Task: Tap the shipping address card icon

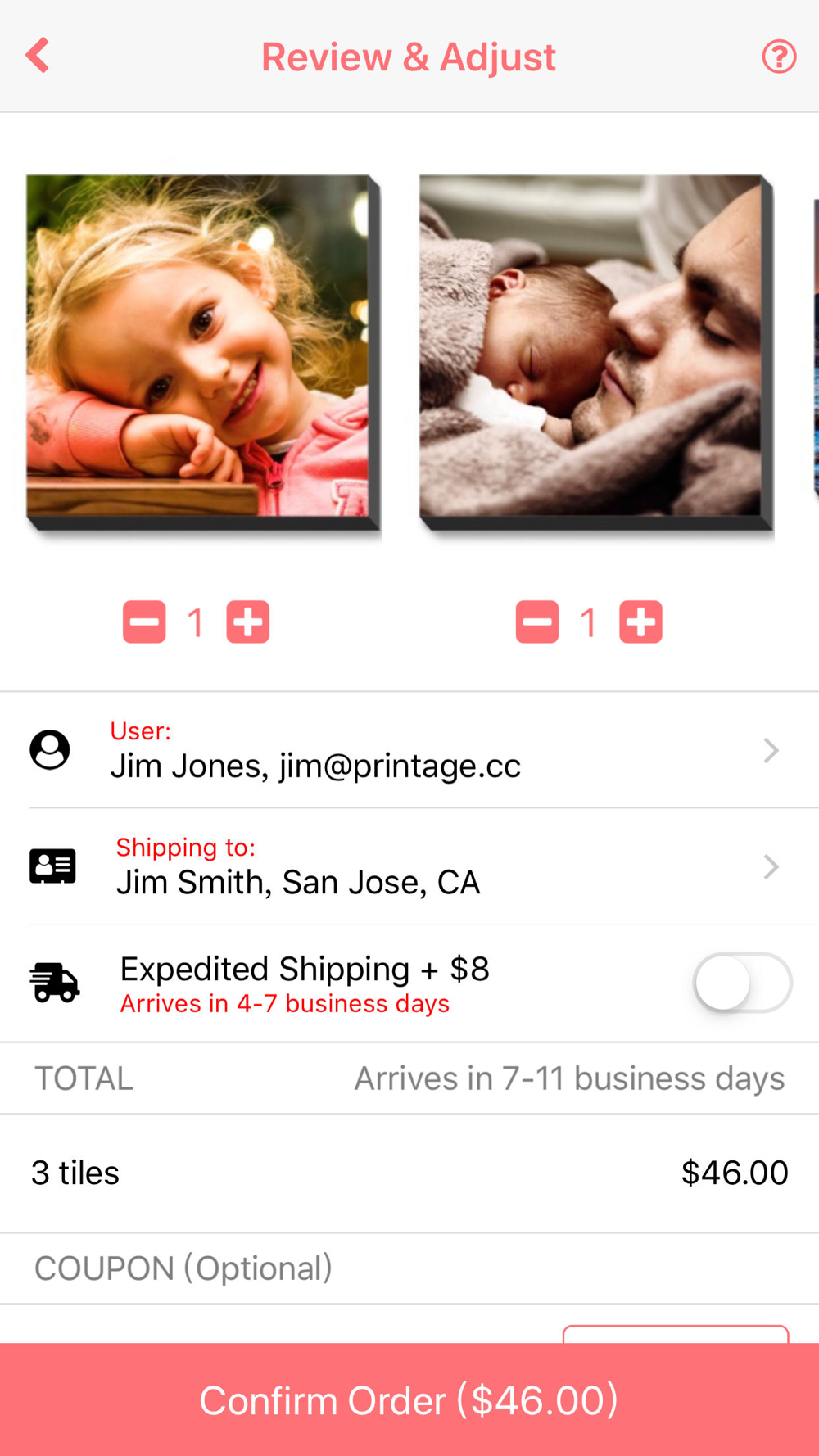Action: (52, 866)
